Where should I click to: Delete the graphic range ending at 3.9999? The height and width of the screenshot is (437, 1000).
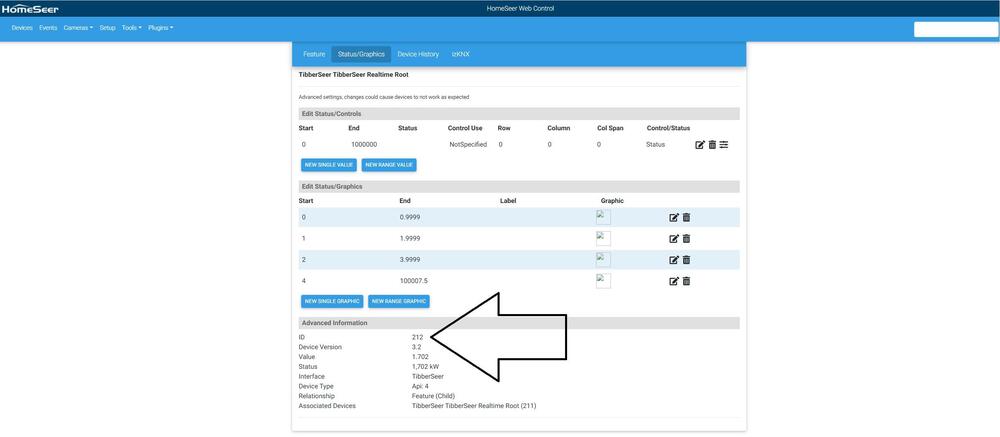686,260
